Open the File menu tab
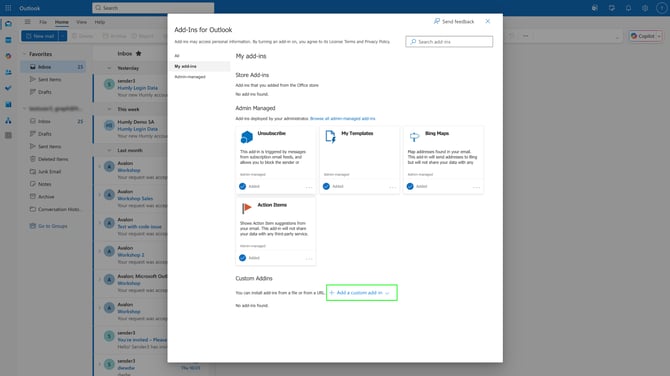This screenshot has height=376, width=670. [43, 22]
